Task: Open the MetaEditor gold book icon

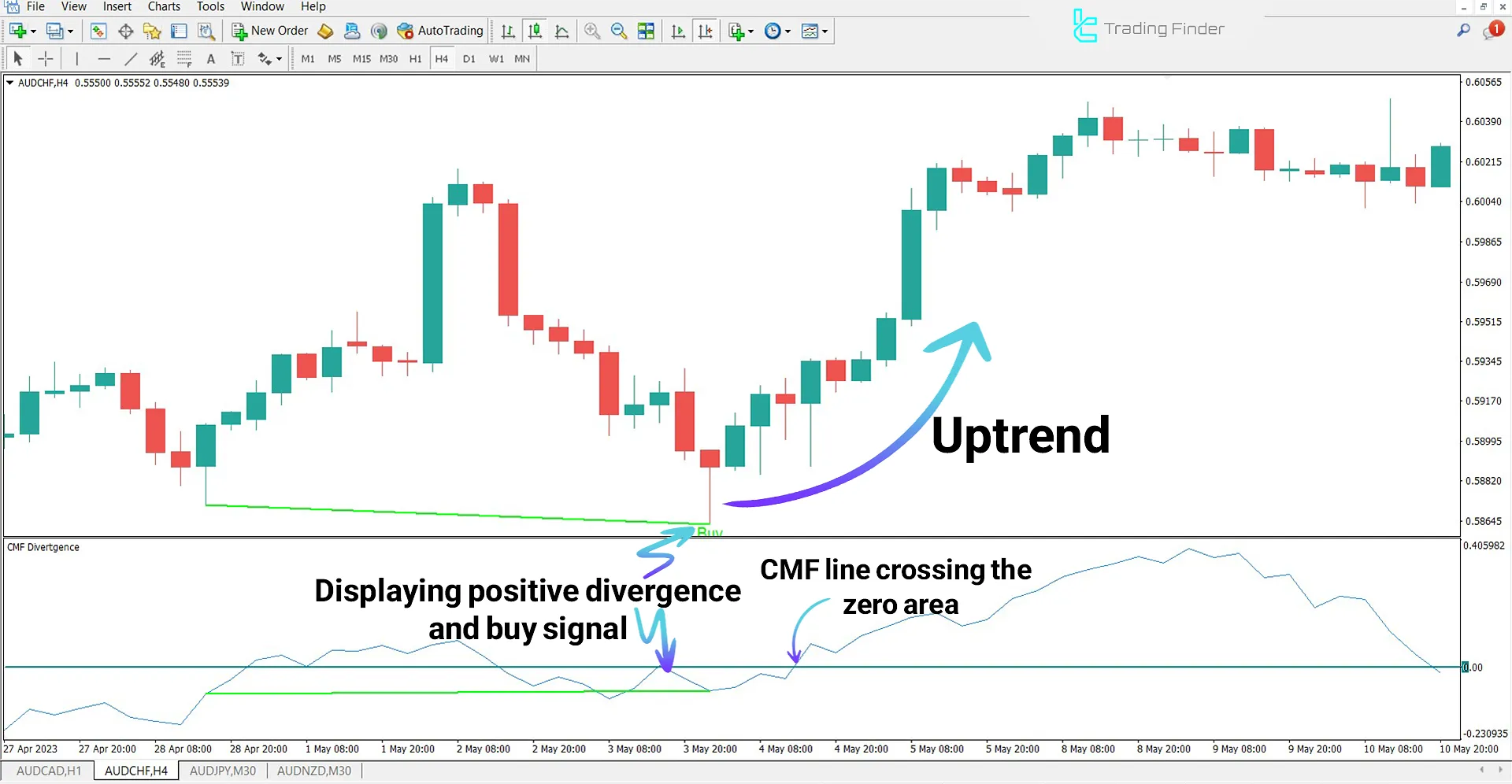Action: coord(325,31)
